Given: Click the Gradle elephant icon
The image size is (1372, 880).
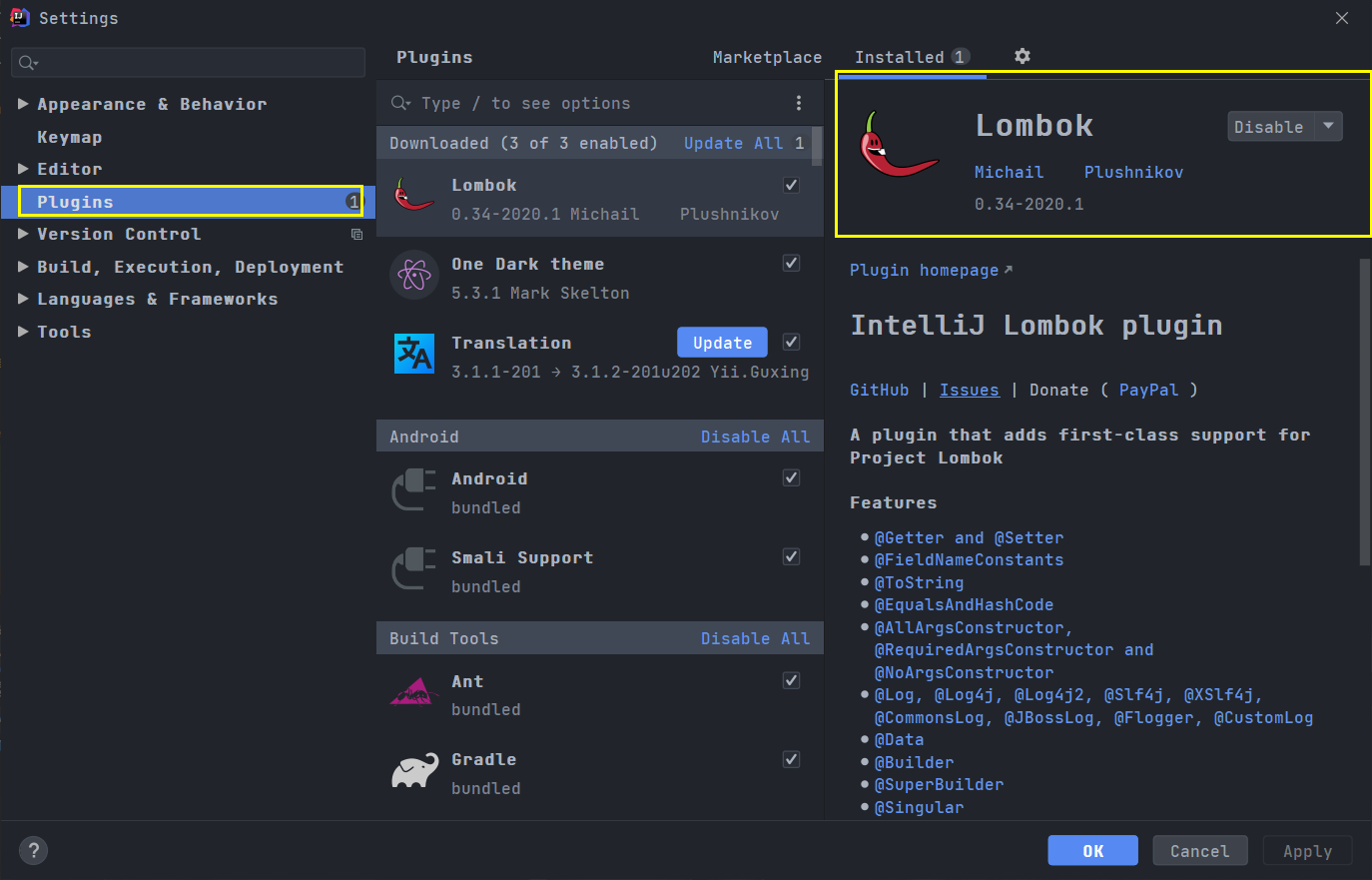Looking at the screenshot, I should (413, 770).
